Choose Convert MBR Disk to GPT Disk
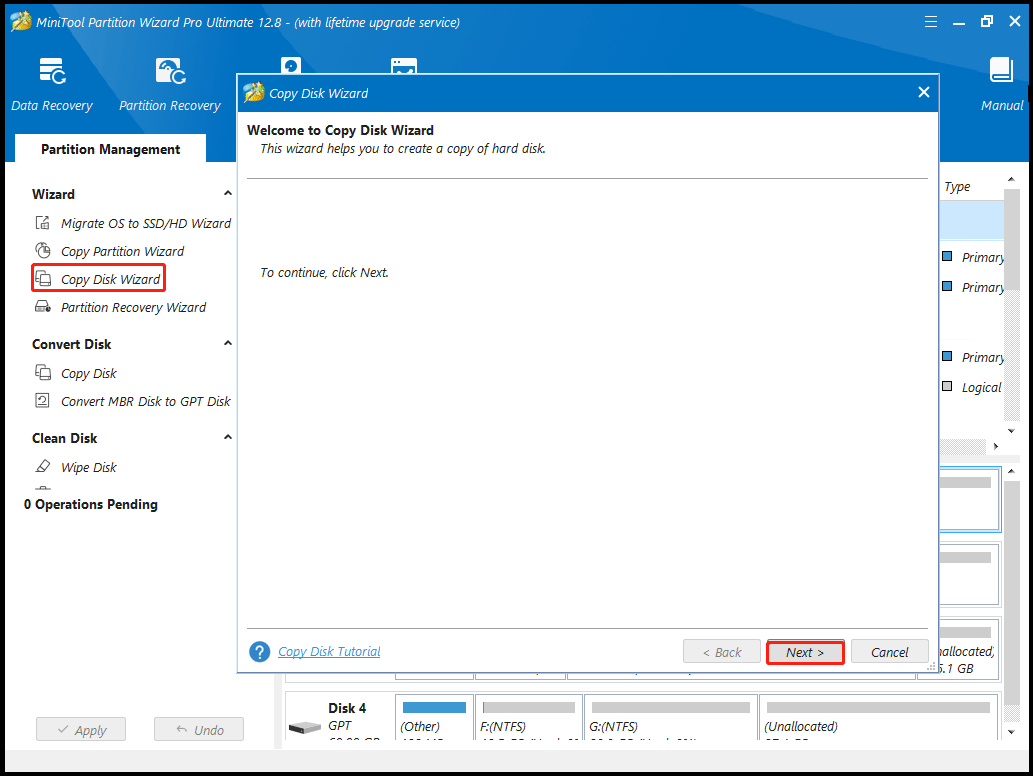This screenshot has height=776, width=1033. click(145, 401)
